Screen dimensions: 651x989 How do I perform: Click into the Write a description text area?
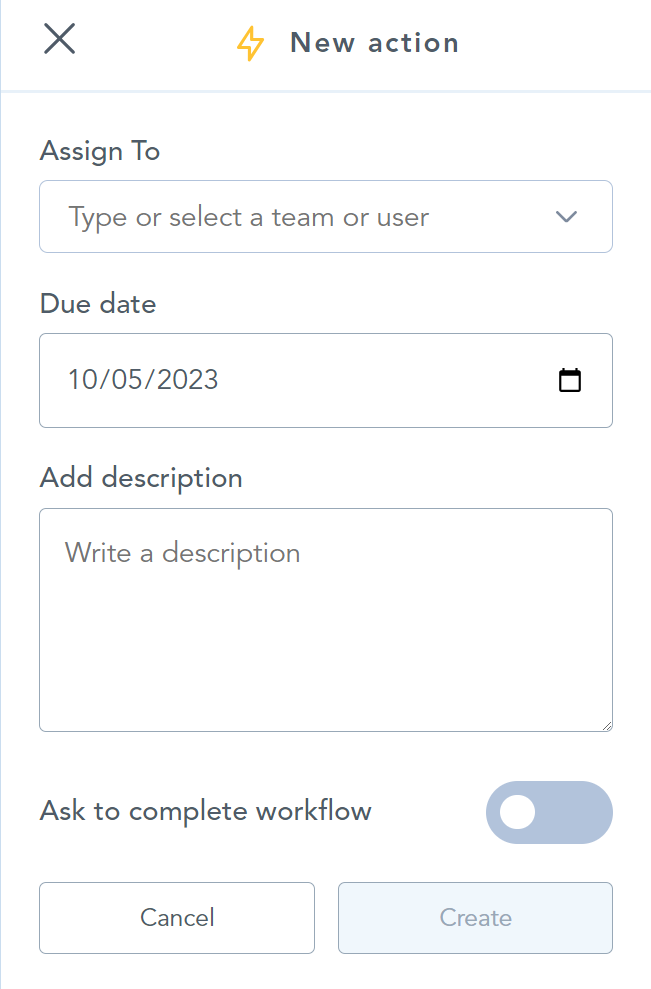(x=325, y=620)
